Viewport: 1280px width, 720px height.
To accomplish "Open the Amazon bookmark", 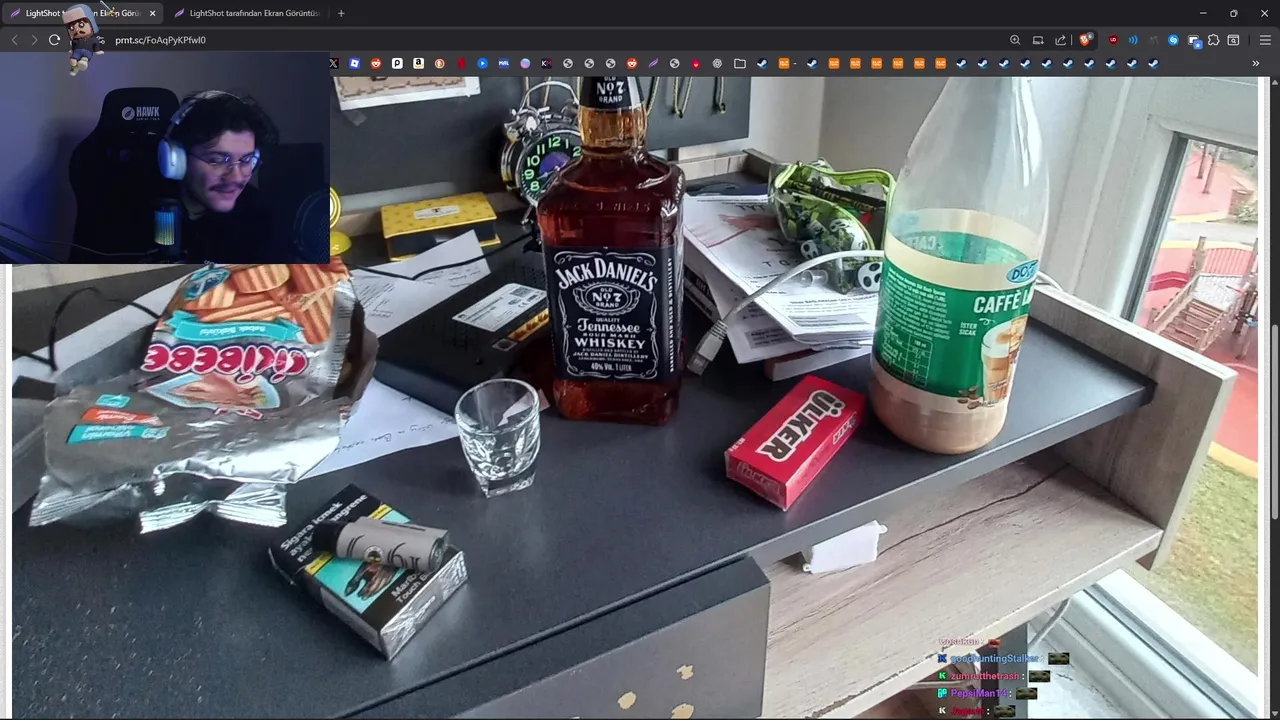I will 418,63.
